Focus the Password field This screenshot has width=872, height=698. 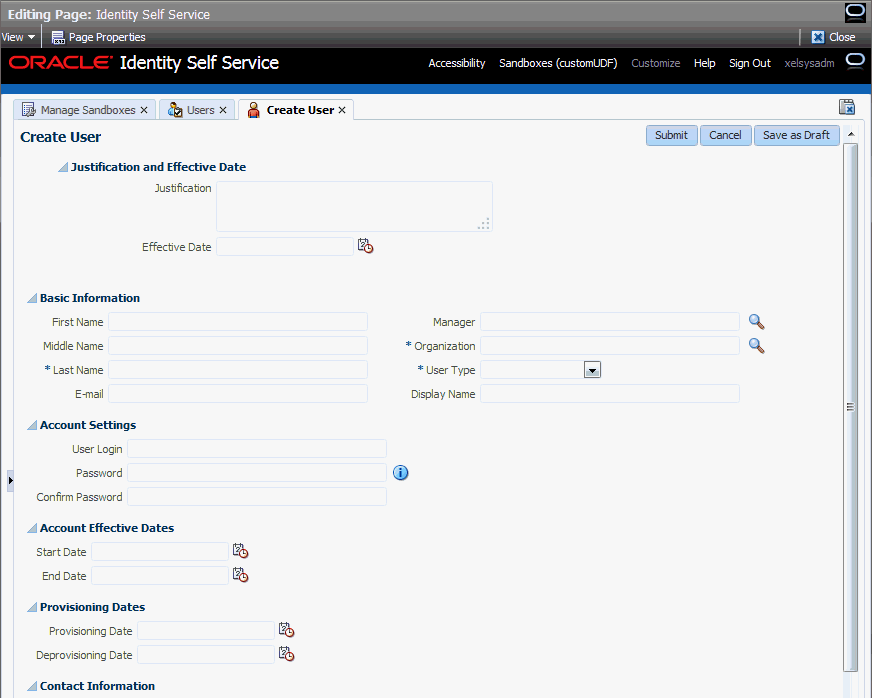coord(257,472)
